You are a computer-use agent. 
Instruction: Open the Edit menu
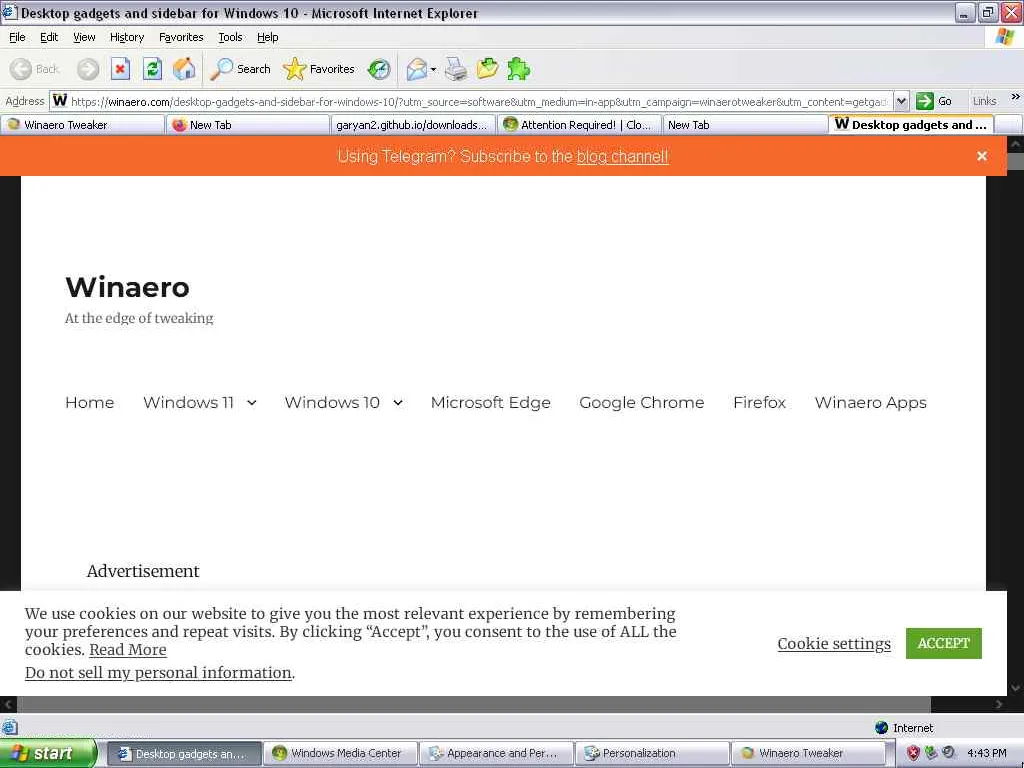[49, 37]
